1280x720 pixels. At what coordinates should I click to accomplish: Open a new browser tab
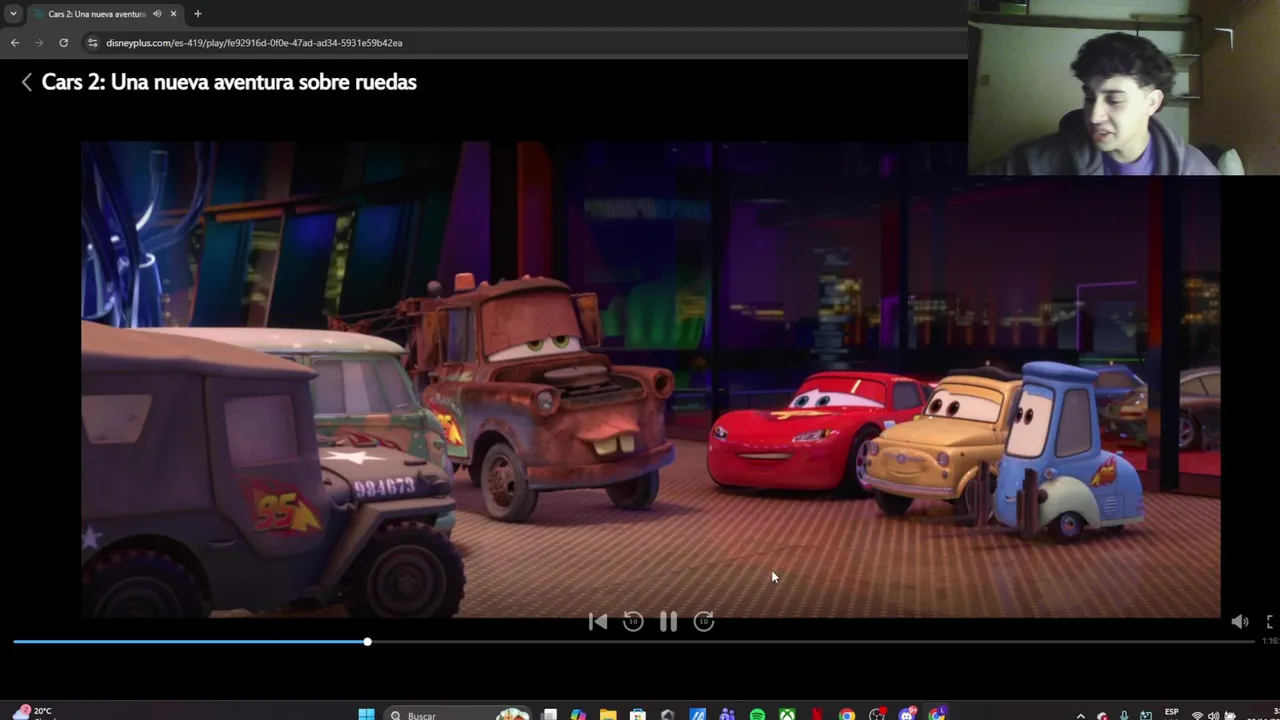coord(197,14)
